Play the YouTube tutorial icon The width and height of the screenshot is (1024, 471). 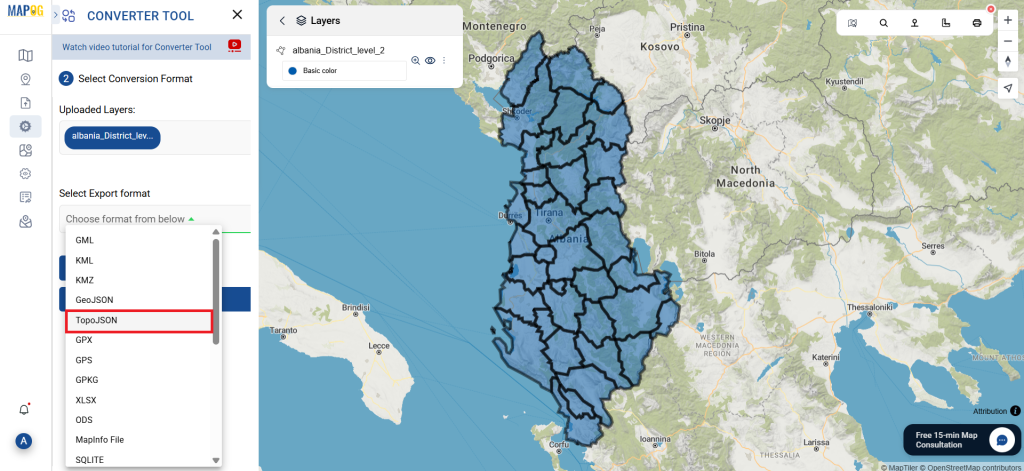(234, 46)
